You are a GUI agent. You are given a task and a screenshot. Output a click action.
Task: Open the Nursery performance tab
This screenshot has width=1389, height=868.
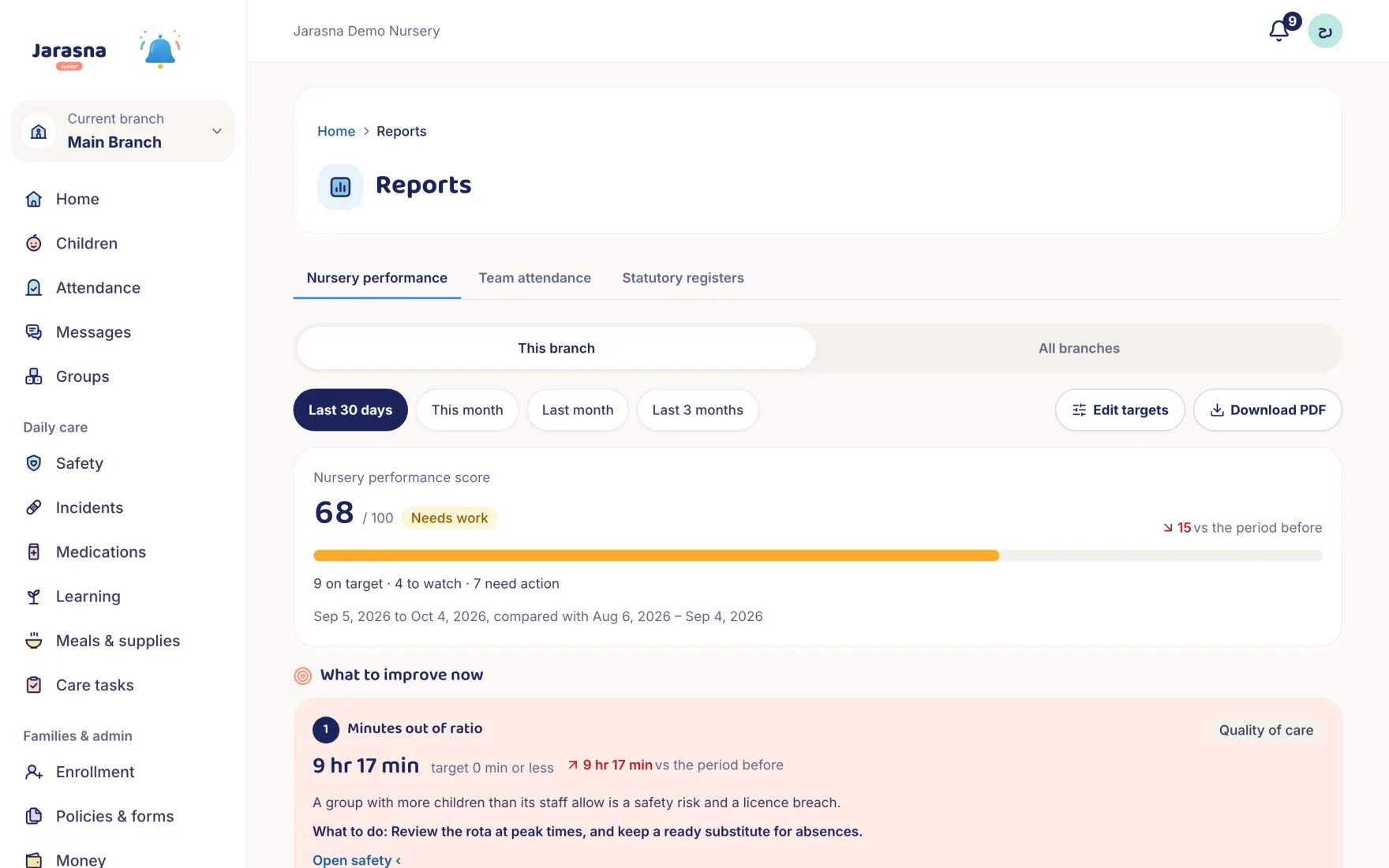pyautogui.click(x=376, y=278)
